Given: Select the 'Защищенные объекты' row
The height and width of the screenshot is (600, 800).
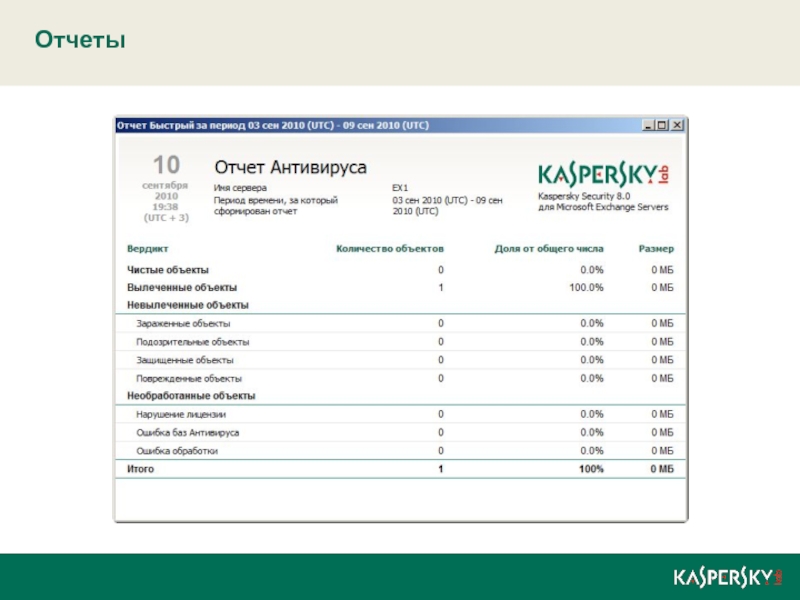Looking at the screenshot, I should [x=401, y=360].
